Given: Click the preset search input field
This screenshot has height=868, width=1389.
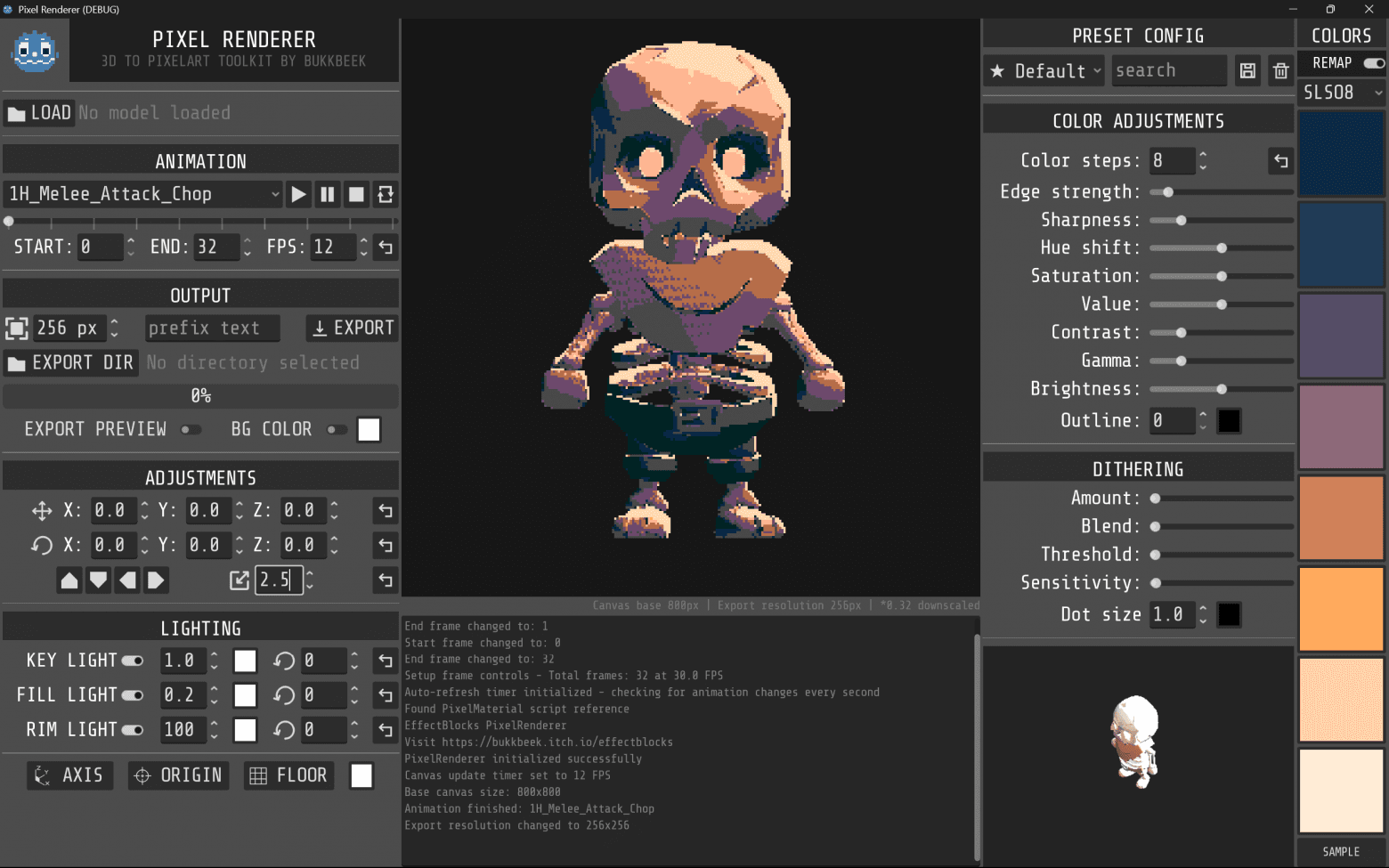Looking at the screenshot, I should tap(1169, 70).
